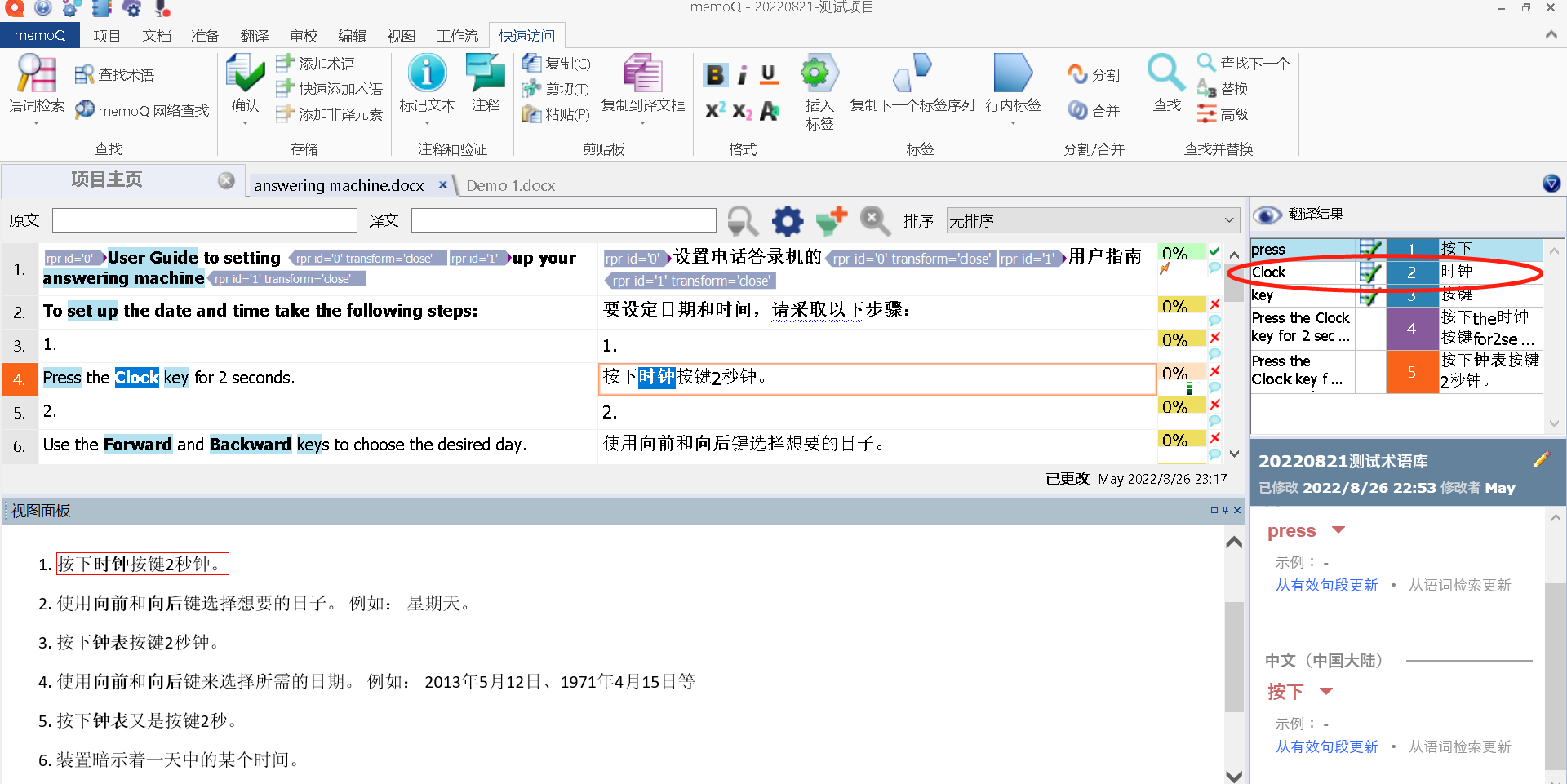
Task: Open the 工作流 ribbon tab
Action: point(457,36)
